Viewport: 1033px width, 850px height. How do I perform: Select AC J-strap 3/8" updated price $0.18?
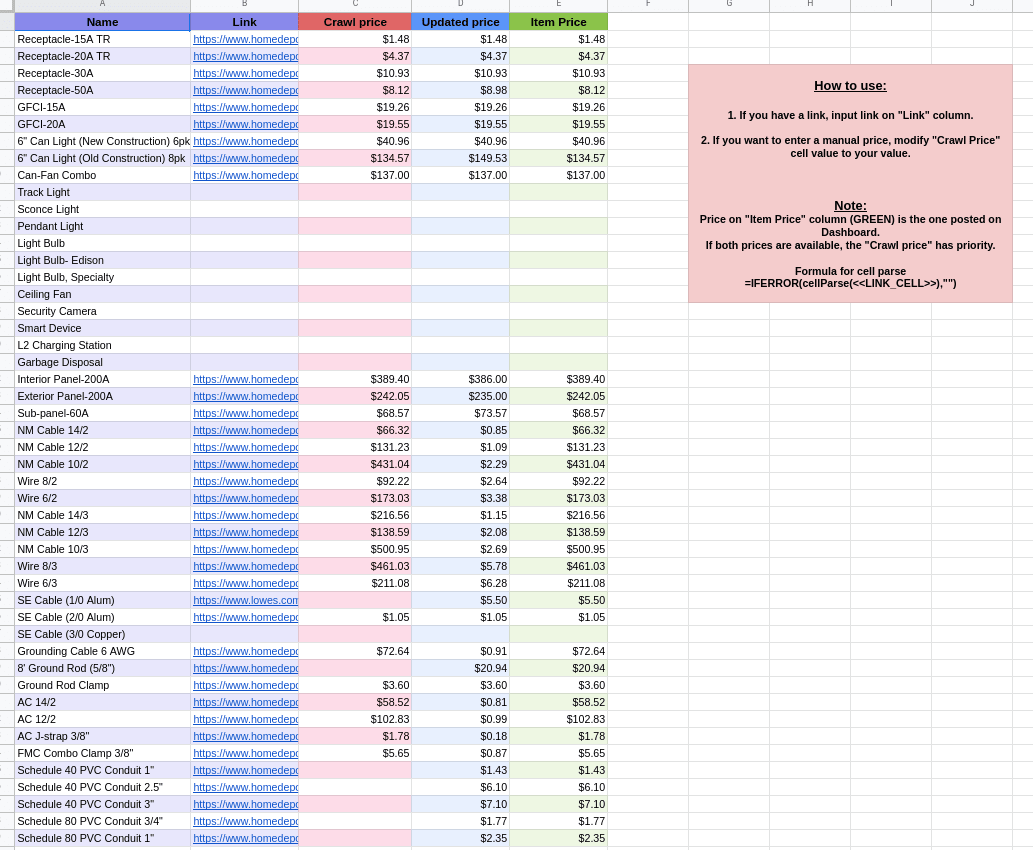pyautogui.click(x=461, y=737)
